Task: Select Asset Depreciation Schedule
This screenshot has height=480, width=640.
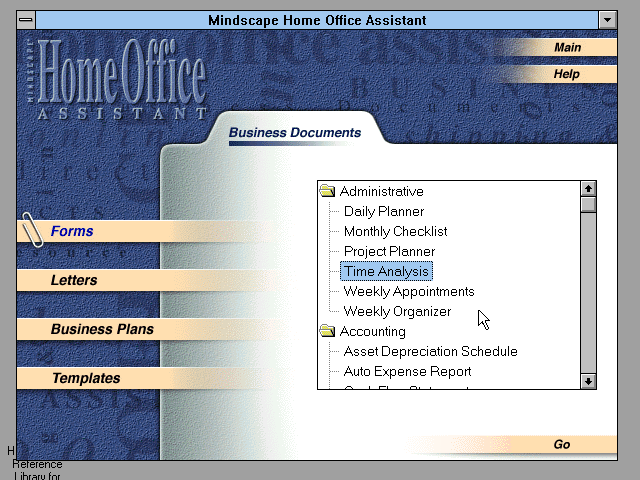Action: pyautogui.click(x=430, y=351)
